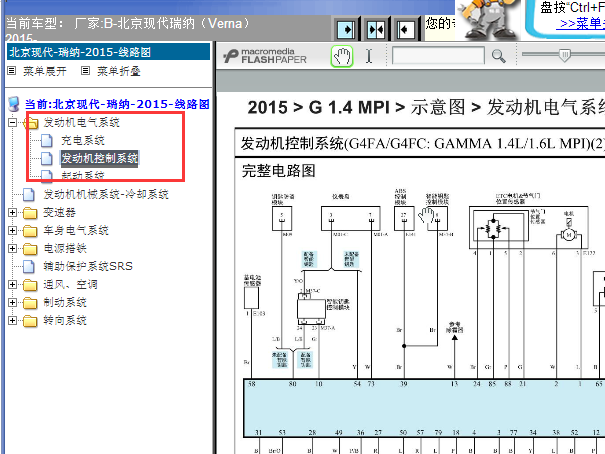Select 发动机控制系统 in the tree
The height and width of the screenshot is (454, 605).
tap(100, 158)
